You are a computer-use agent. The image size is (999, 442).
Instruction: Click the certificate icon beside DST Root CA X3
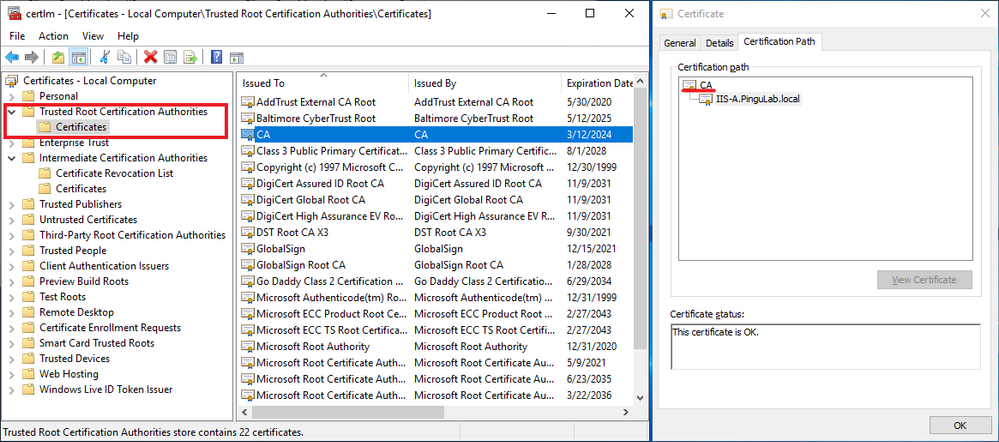[248, 232]
